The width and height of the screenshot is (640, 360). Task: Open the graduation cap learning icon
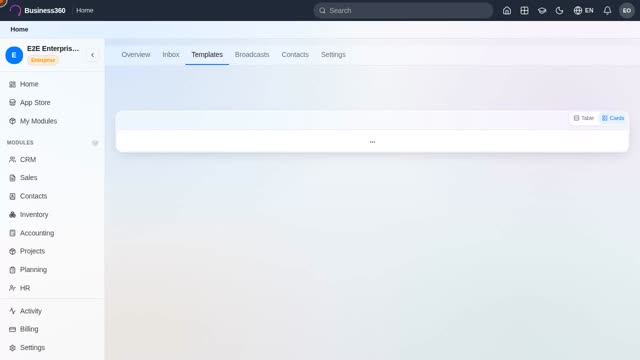tap(542, 11)
